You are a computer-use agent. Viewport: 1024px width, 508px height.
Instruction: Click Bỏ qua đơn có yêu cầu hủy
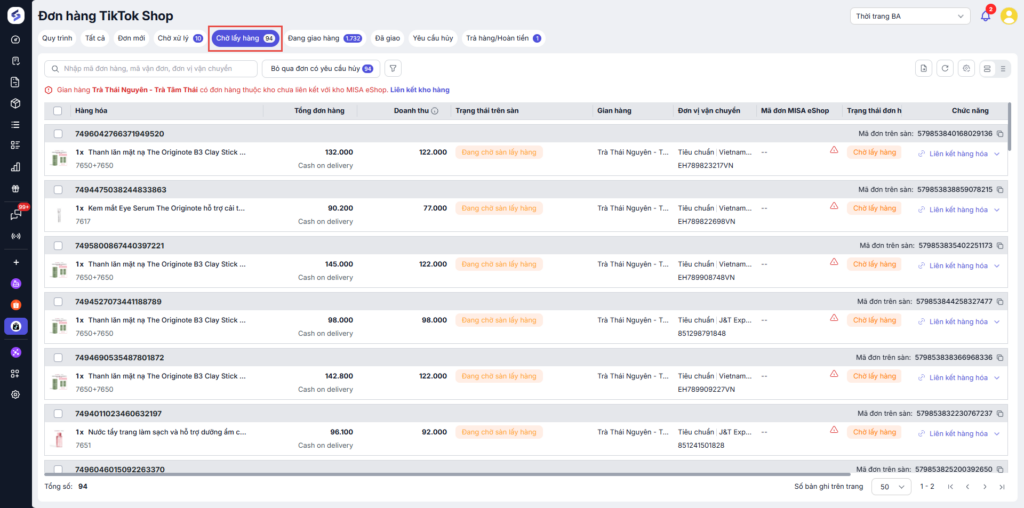click(320, 68)
